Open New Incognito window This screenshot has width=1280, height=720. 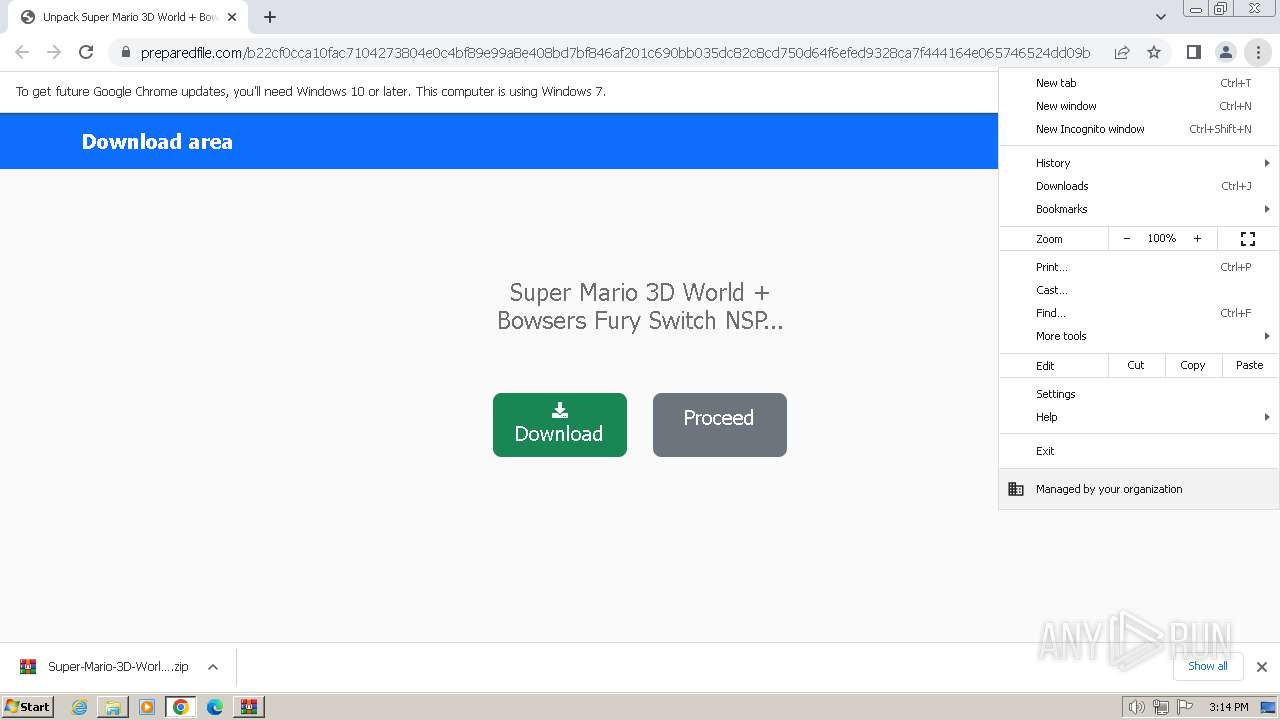[1139, 129]
